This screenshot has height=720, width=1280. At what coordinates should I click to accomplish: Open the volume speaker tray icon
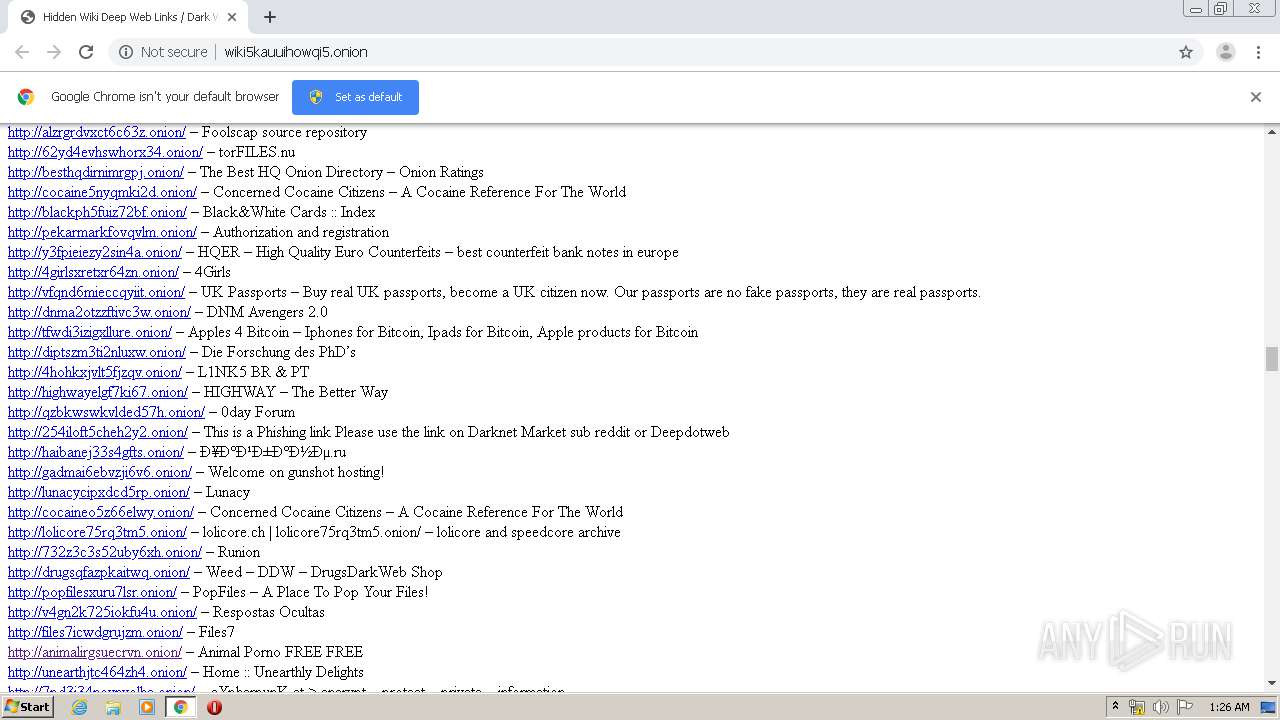click(x=1160, y=707)
